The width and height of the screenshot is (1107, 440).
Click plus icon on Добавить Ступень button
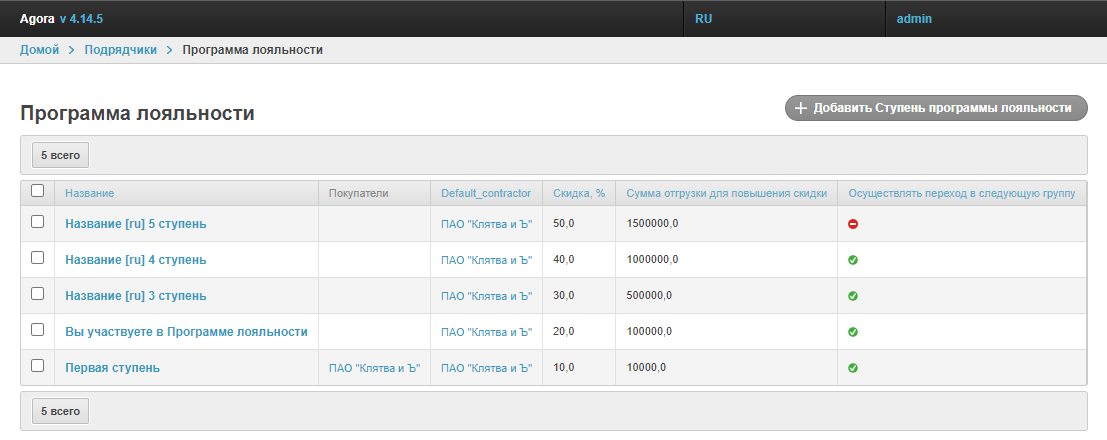pyautogui.click(x=800, y=108)
